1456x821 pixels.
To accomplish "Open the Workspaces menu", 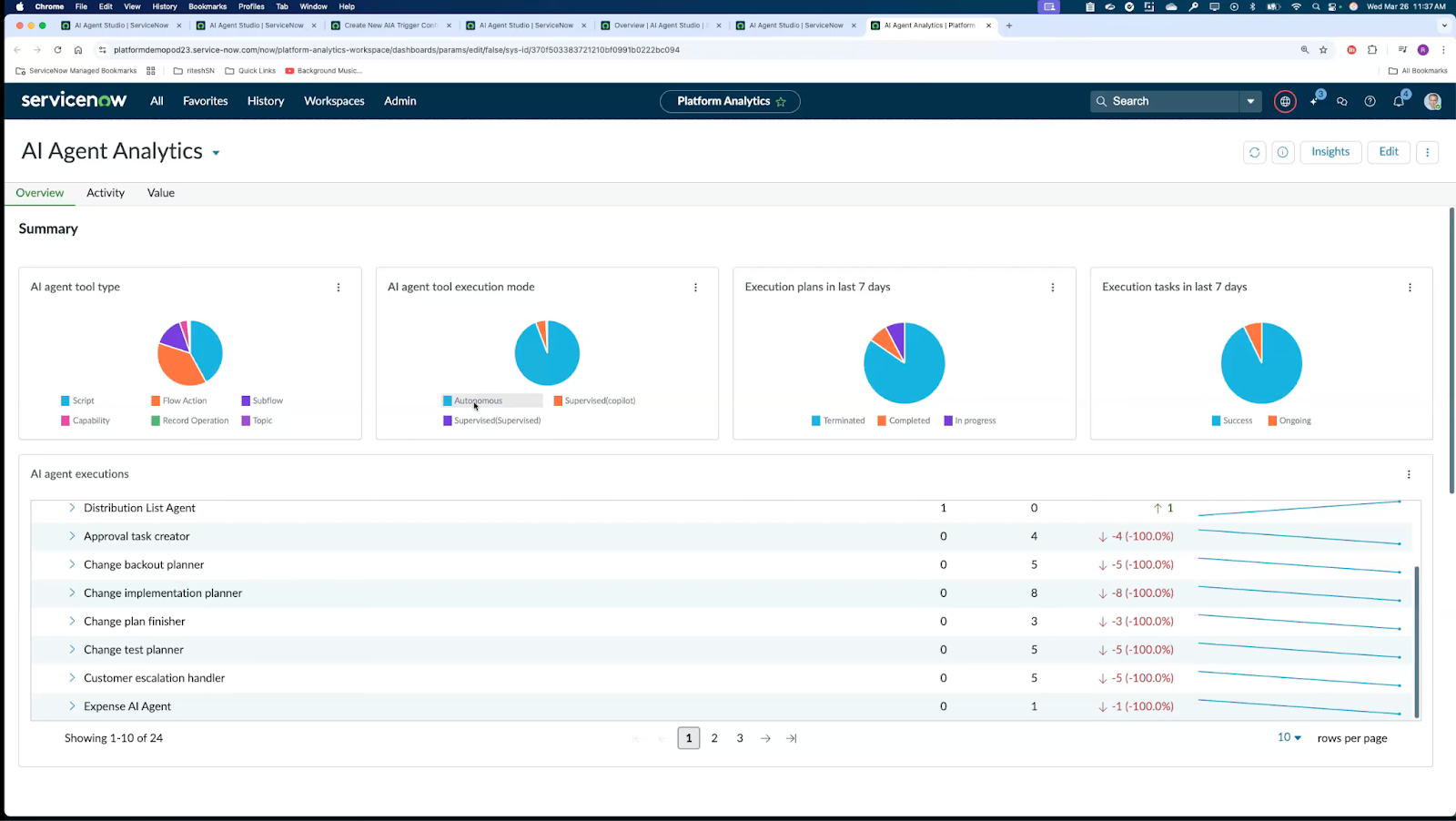I will 334,101.
